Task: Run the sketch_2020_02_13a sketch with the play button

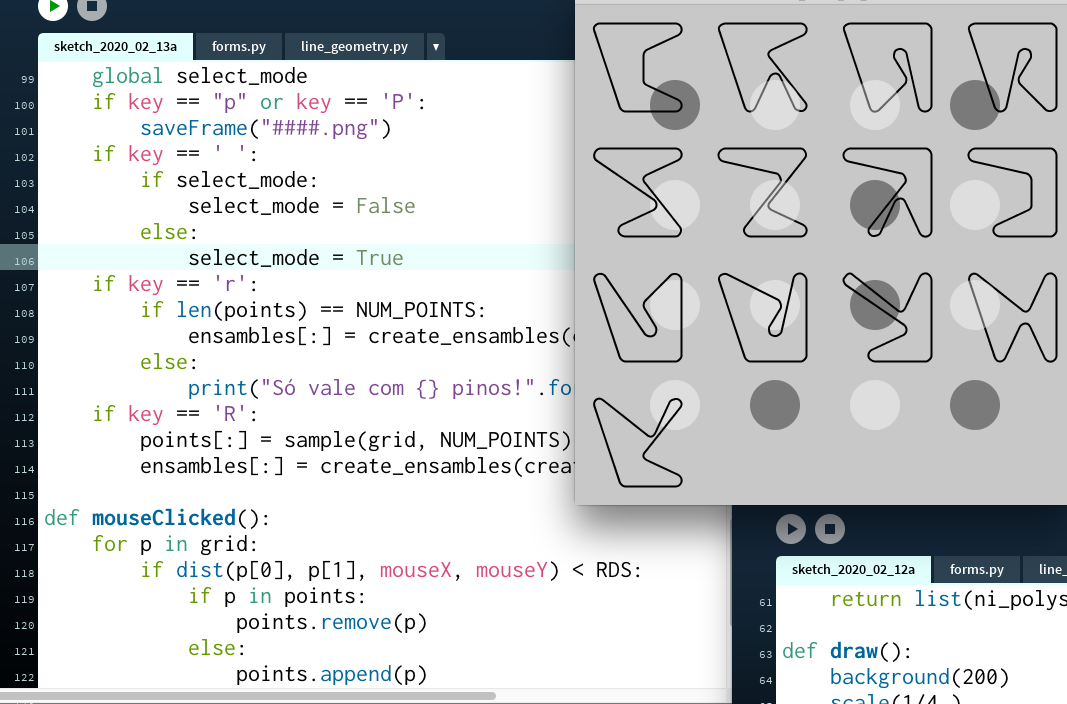Action: click(53, 7)
